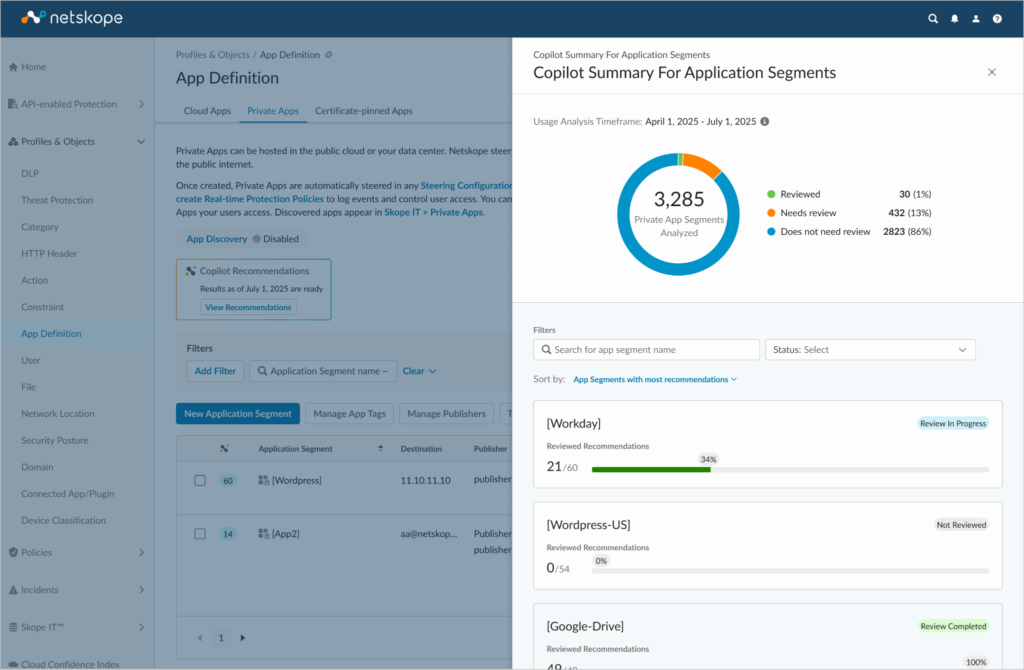Expand the Incidents menu
This screenshot has width=1024, height=670.
[x=142, y=590]
